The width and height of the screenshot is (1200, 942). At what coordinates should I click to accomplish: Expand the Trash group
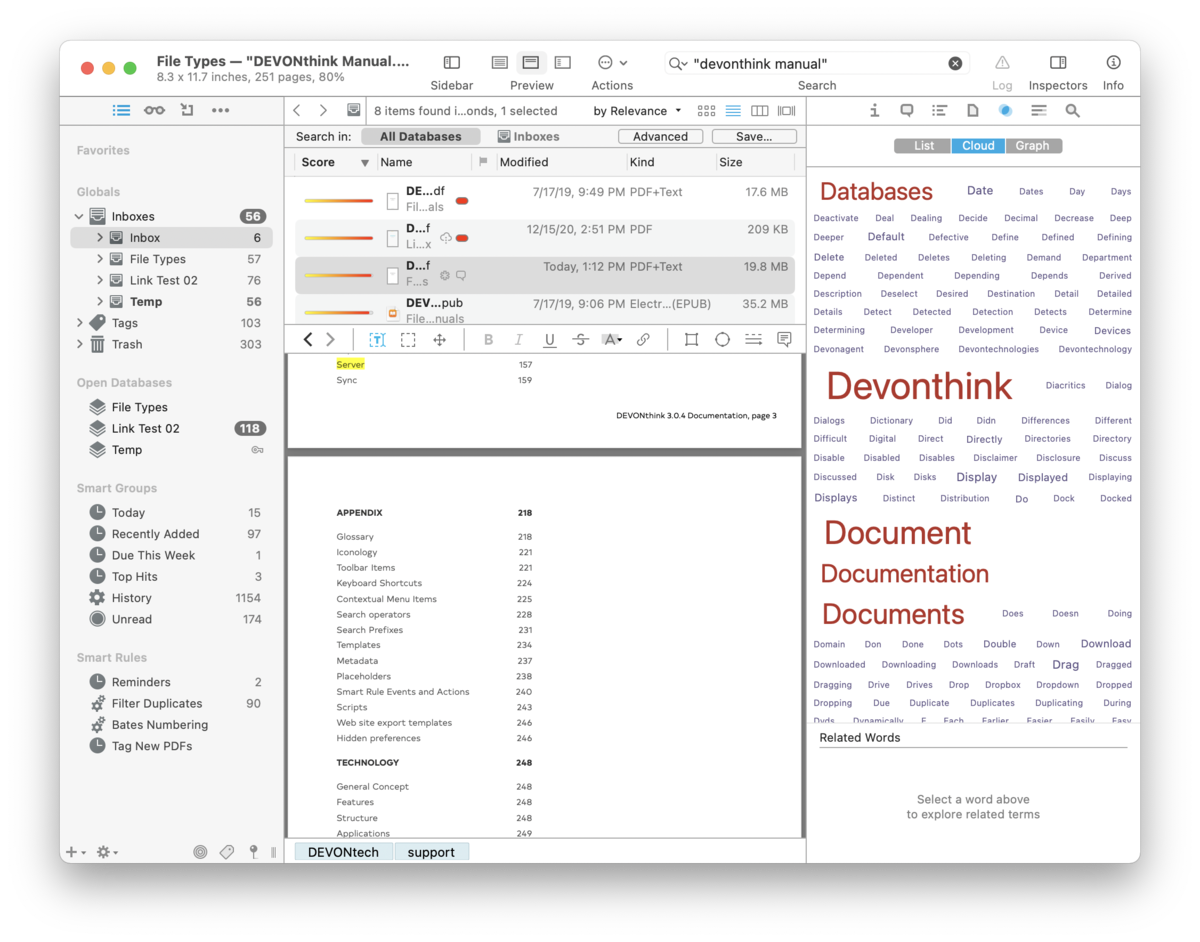pyautogui.click(x=79, y=344)
